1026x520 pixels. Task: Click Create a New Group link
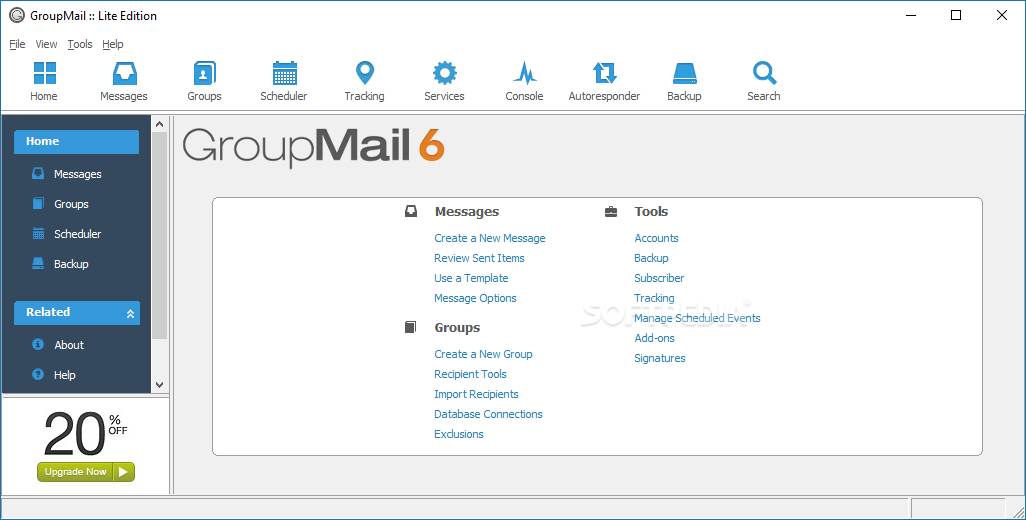(x=483, y=354)
